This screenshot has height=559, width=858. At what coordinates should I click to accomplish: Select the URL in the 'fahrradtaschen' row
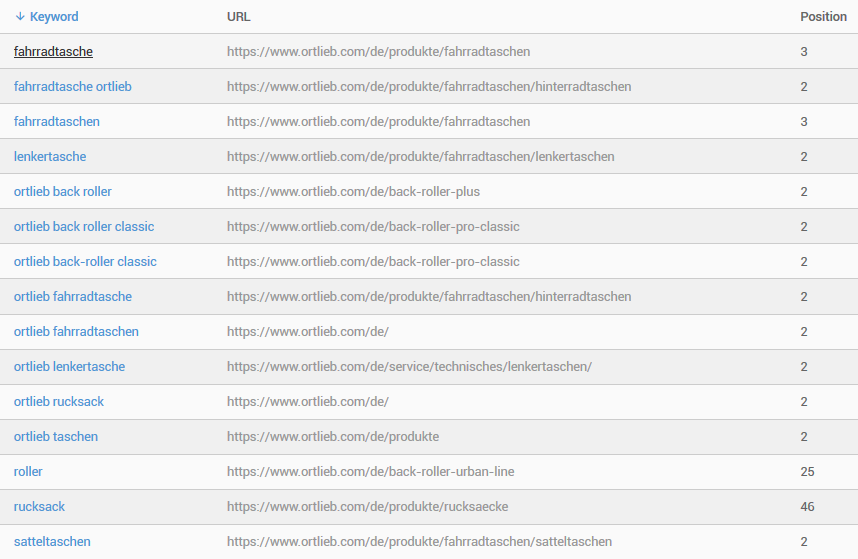pos(379,121)
